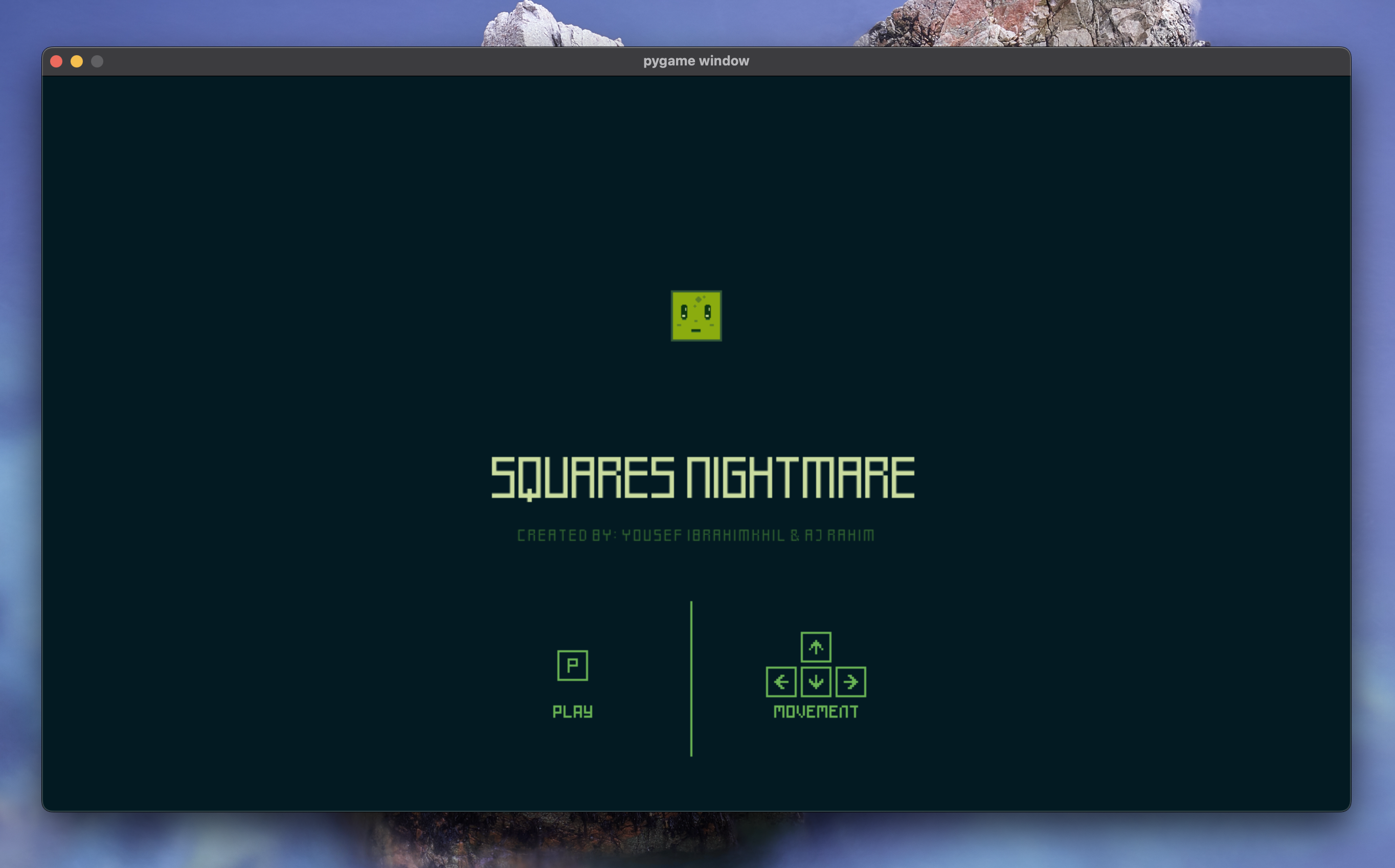Viewport: 1395px width, 868px height.
Task: Click the vertical green divider line
Action: pos(691,678)
